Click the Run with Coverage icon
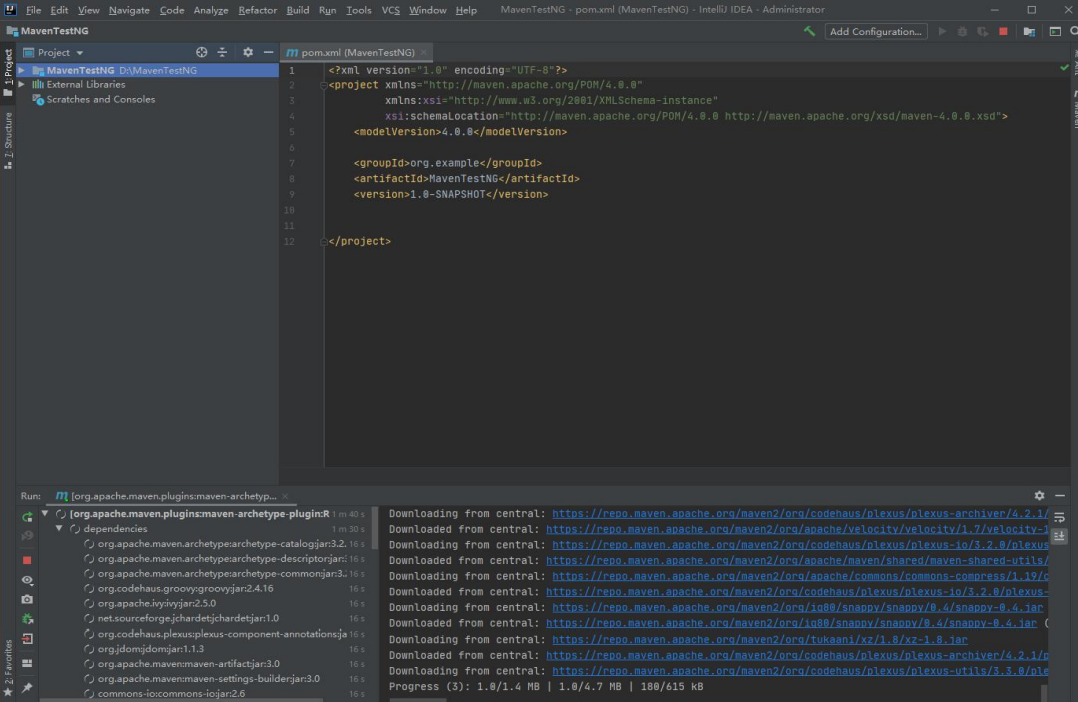Screen dimensions: 1078x702 tap(982, 32)
